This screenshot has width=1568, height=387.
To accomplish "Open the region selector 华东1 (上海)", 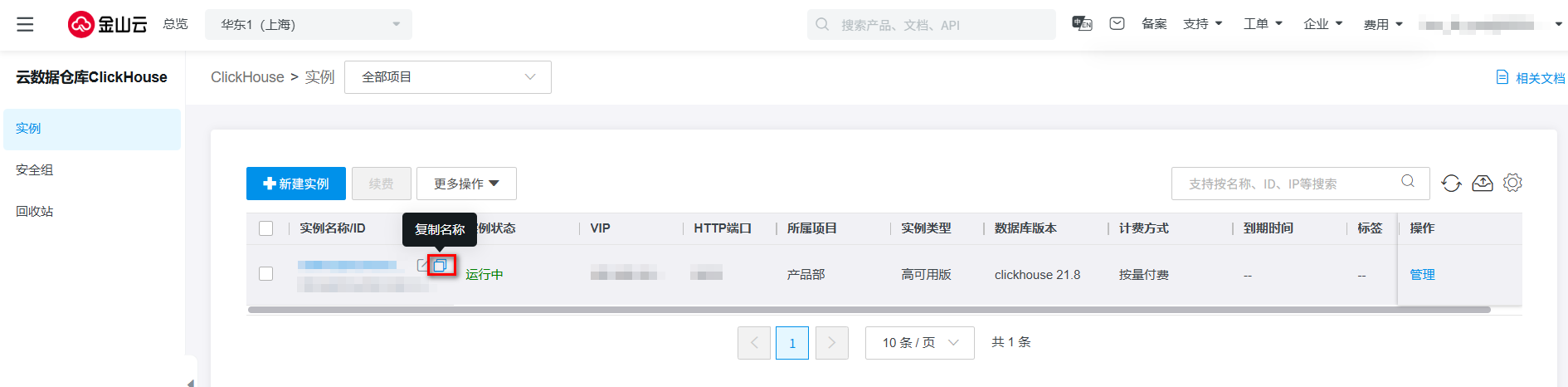I will 308,24.
